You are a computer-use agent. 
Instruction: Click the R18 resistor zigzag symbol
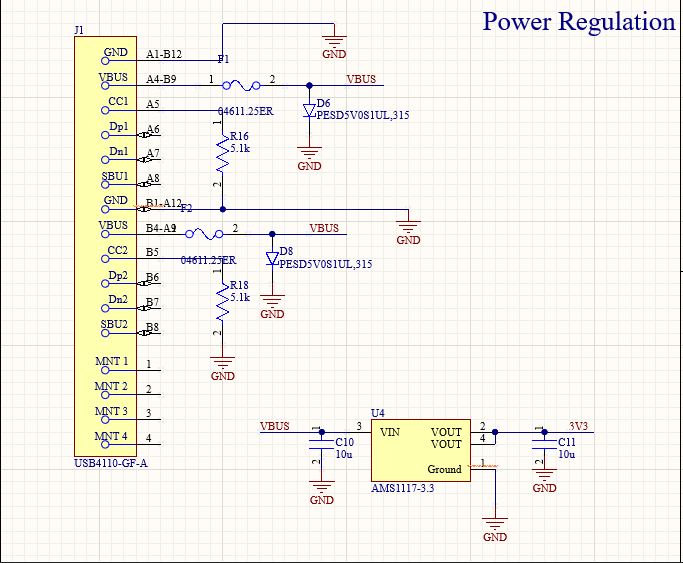coord(223,302)
